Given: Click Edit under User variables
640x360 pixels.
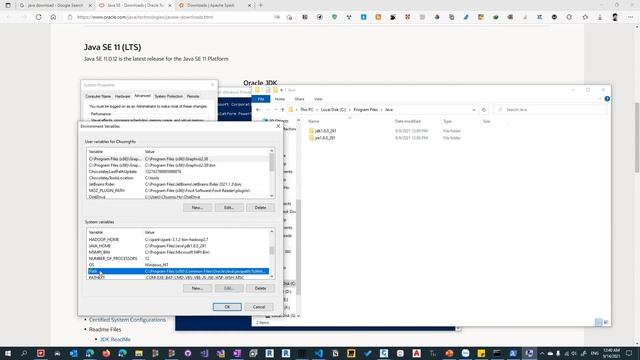Looking at the screenshot, I should [229, 208].
